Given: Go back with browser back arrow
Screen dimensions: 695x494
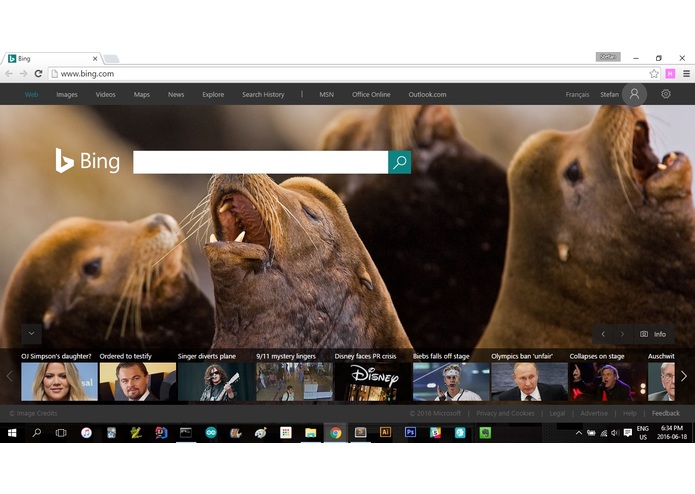Looking at the screenshot, I should (x=9, y=74).
